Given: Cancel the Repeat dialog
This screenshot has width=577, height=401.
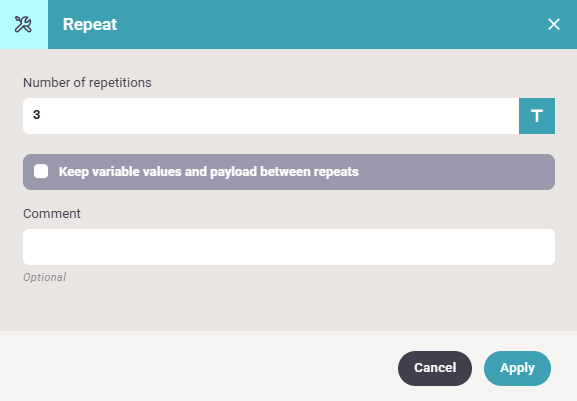Looking at the screenshot, I should coord(435,368).
